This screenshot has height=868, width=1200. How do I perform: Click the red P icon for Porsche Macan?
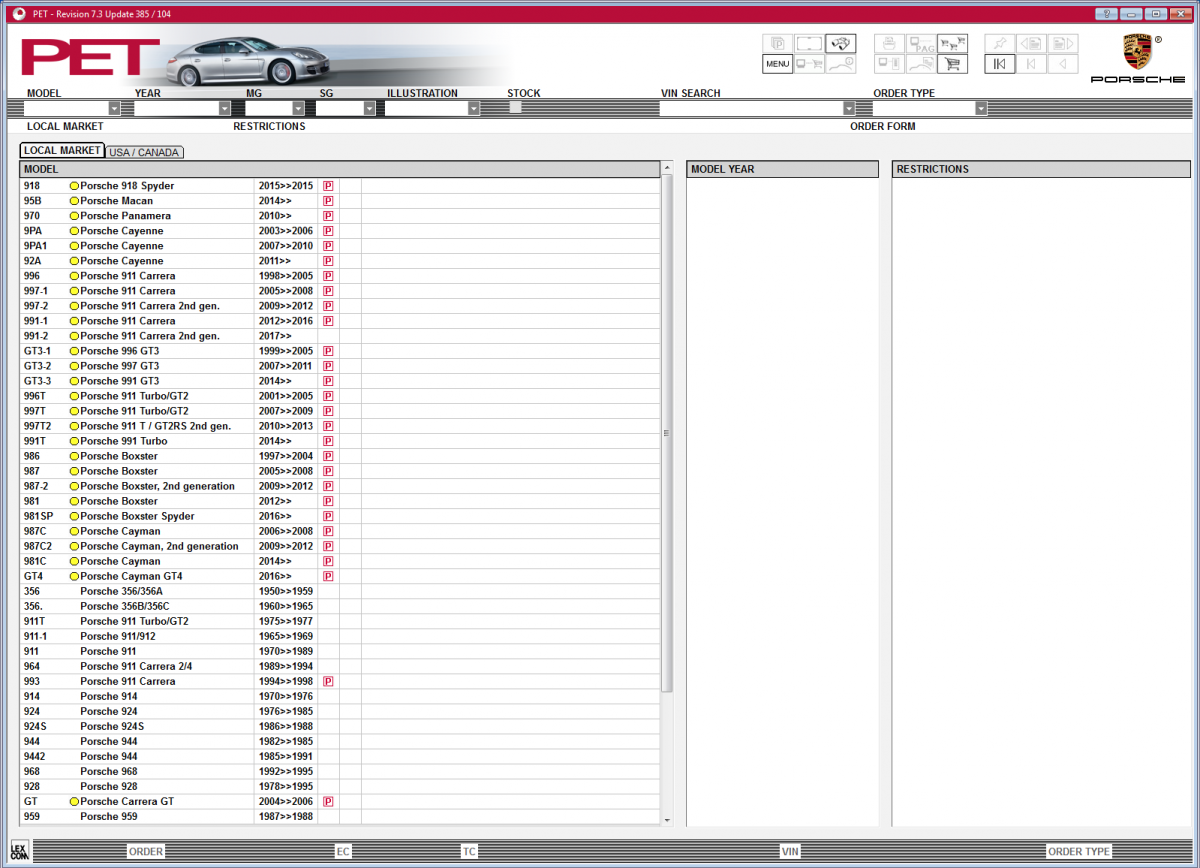(327, 201)
